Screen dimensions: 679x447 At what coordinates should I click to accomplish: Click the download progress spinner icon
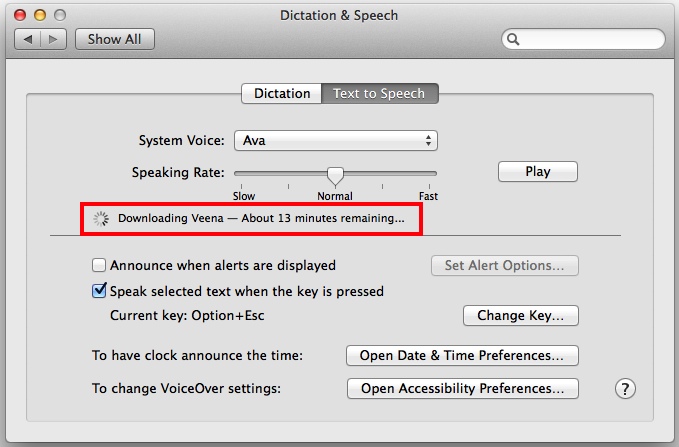pos(101,219)
